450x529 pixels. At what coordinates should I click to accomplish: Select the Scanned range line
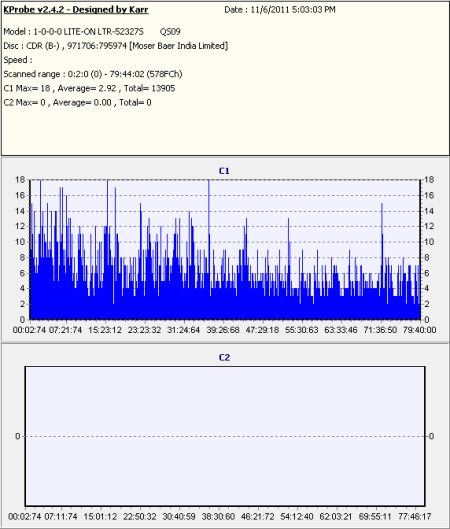point(93,74)
